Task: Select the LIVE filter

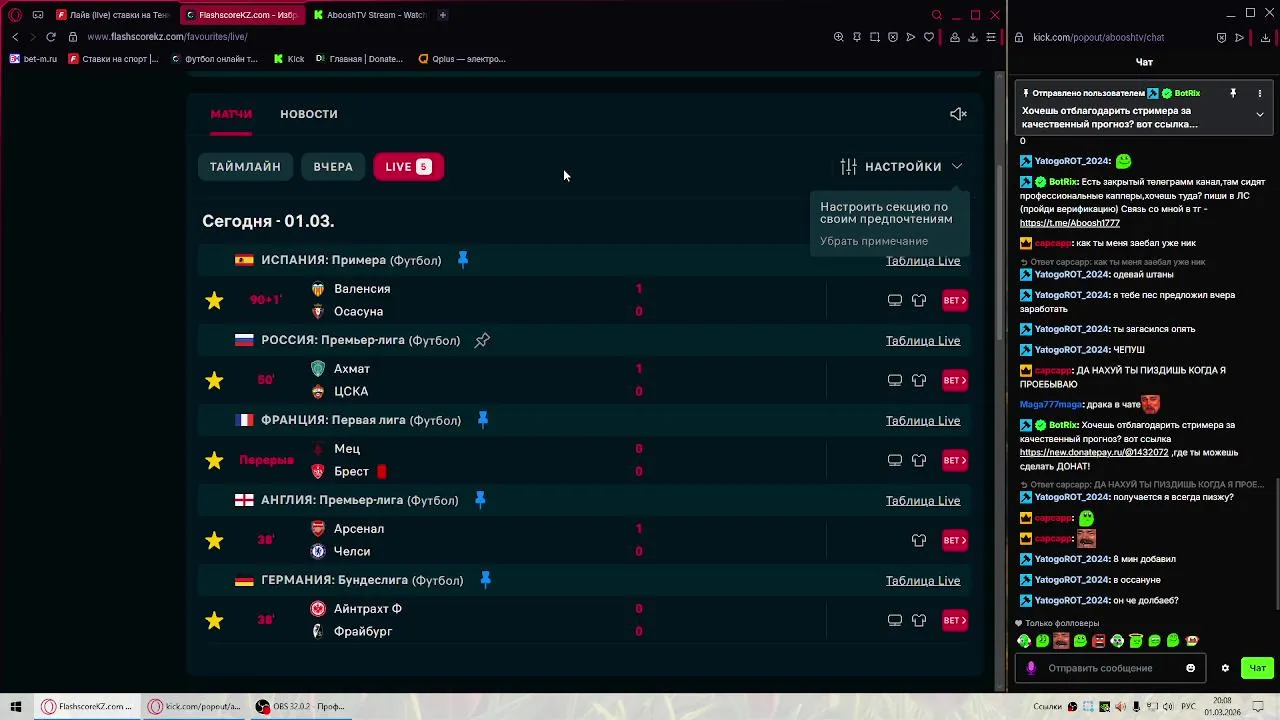Action: pyautogui.click(x=408, y=167)
